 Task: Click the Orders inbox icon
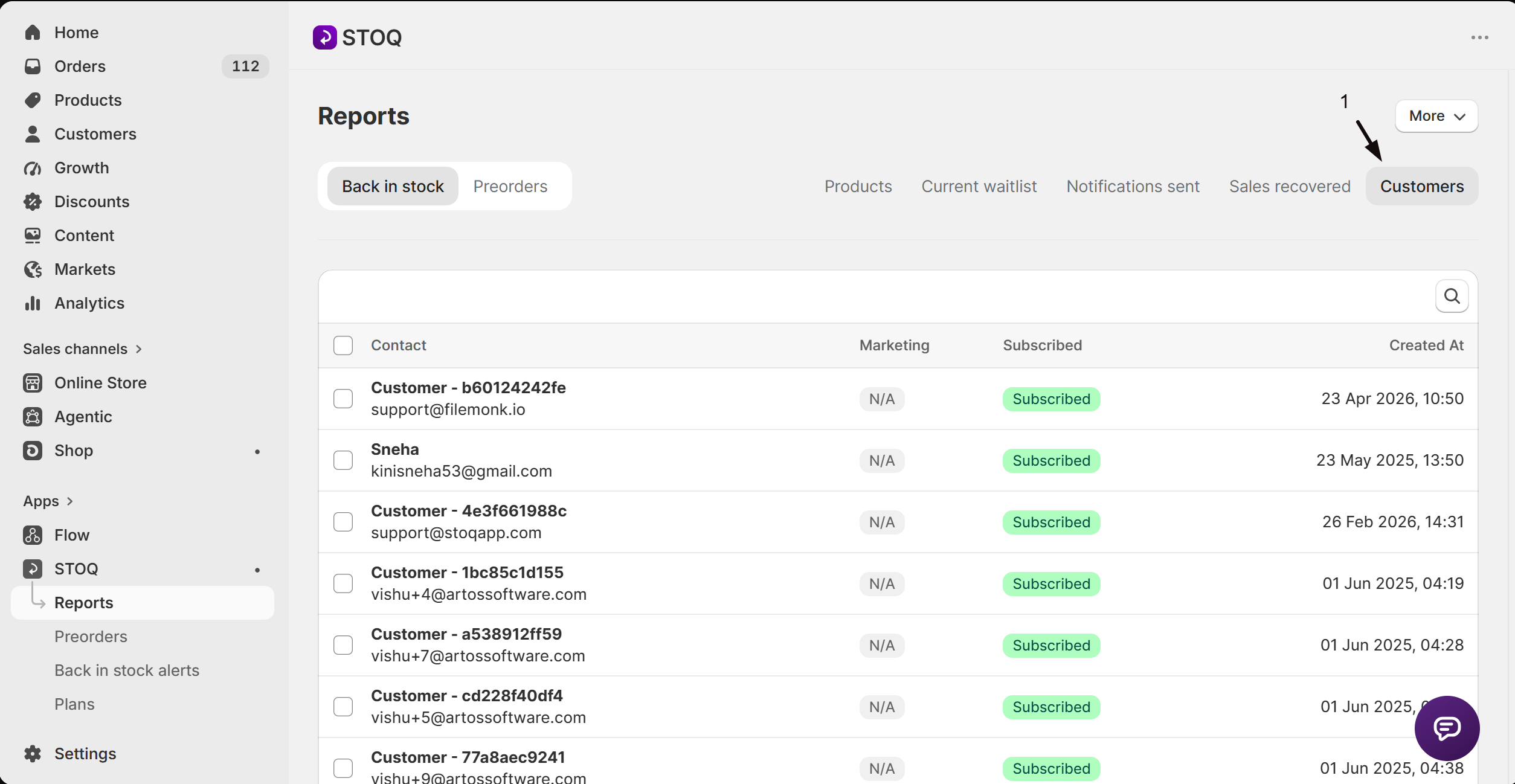coord(33,66)
